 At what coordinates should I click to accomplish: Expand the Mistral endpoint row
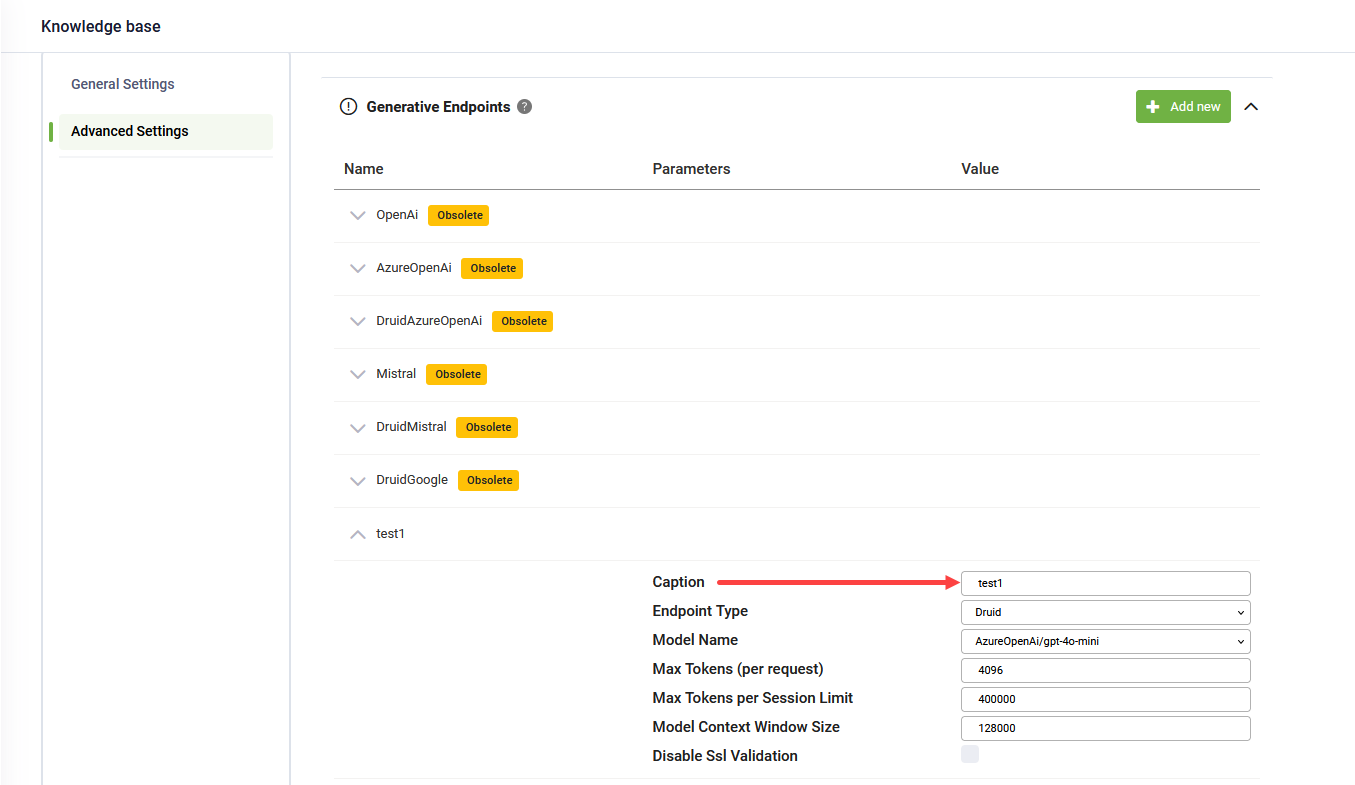point(358,374)
